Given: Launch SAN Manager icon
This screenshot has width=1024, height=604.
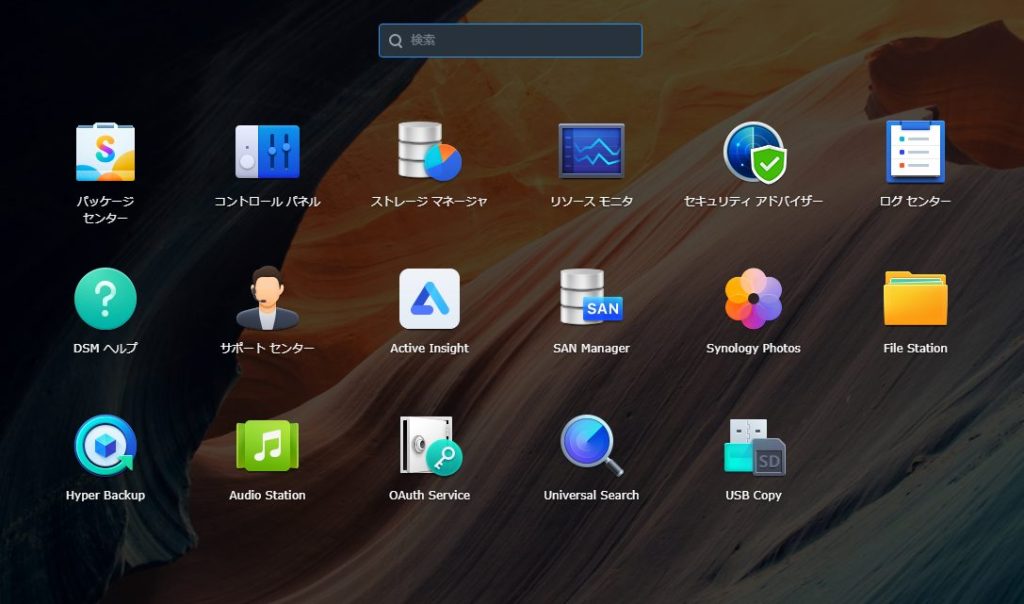Looking at the screenshot, I should coord(591,299).
